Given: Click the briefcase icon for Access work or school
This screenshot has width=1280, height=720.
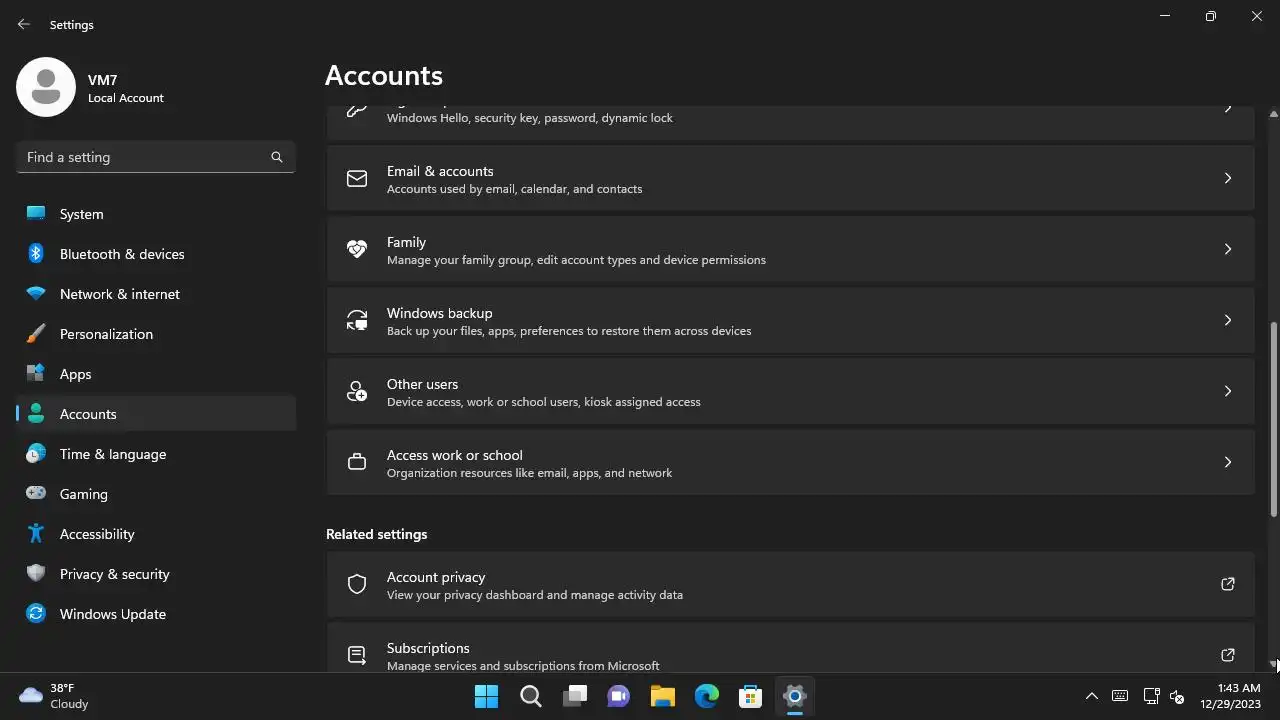Looking at the screenshot, I should 357,462.
